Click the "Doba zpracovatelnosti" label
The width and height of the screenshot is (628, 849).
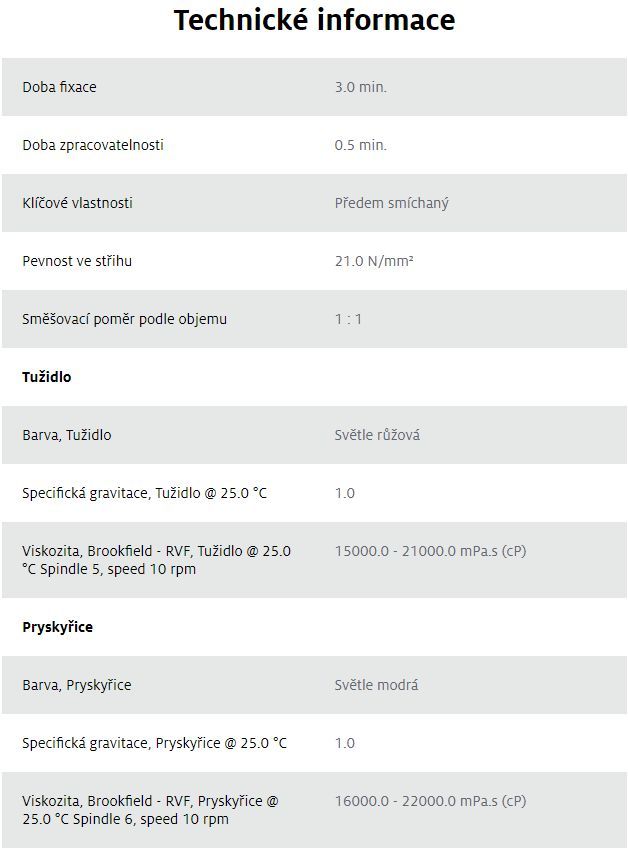93,145
